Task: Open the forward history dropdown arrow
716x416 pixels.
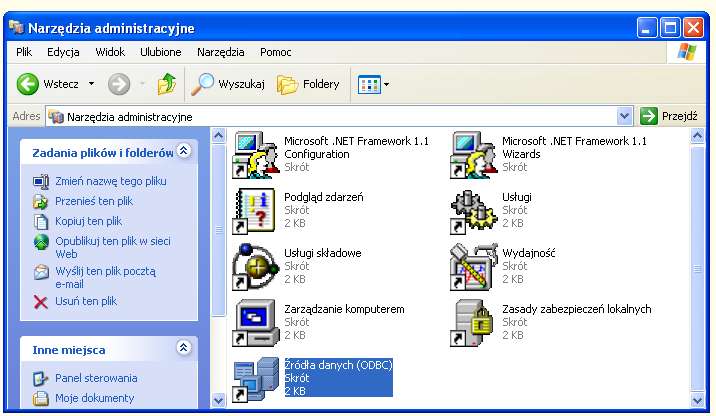Action: [142, 84]
